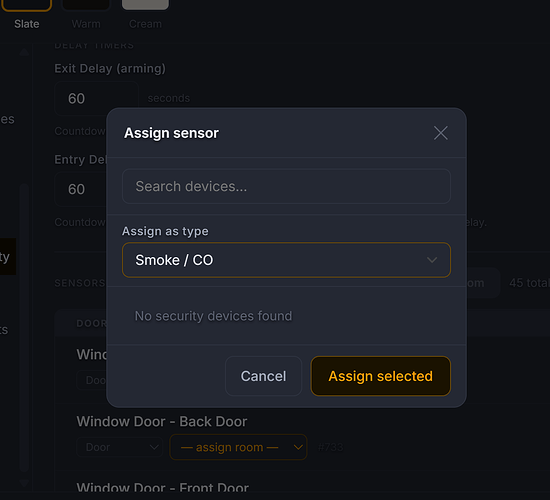Image resolution: width=550 pixels, height=500 pixels.
Task: Open the Assign as type dropdown
Action: coord(286,260)
